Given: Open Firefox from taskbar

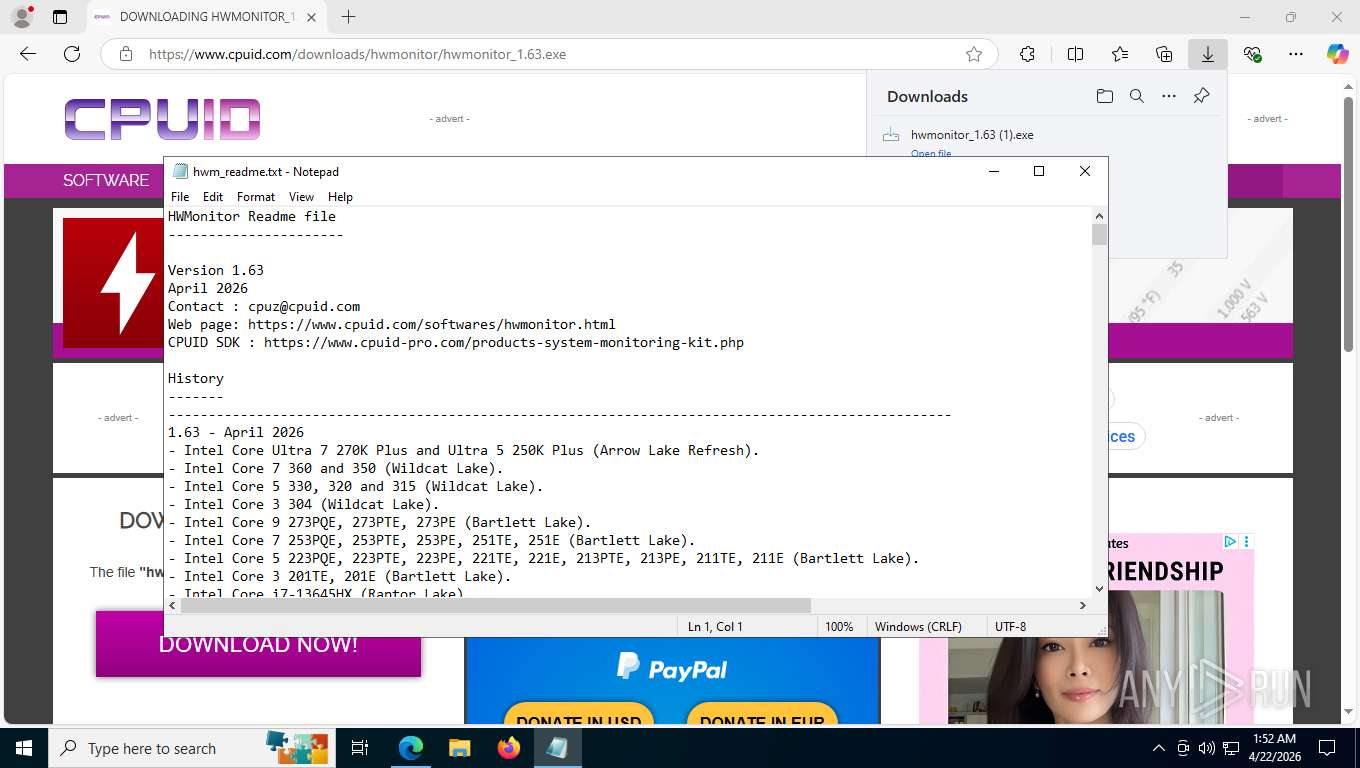Looking at the screenshot, I should [509, 748].
